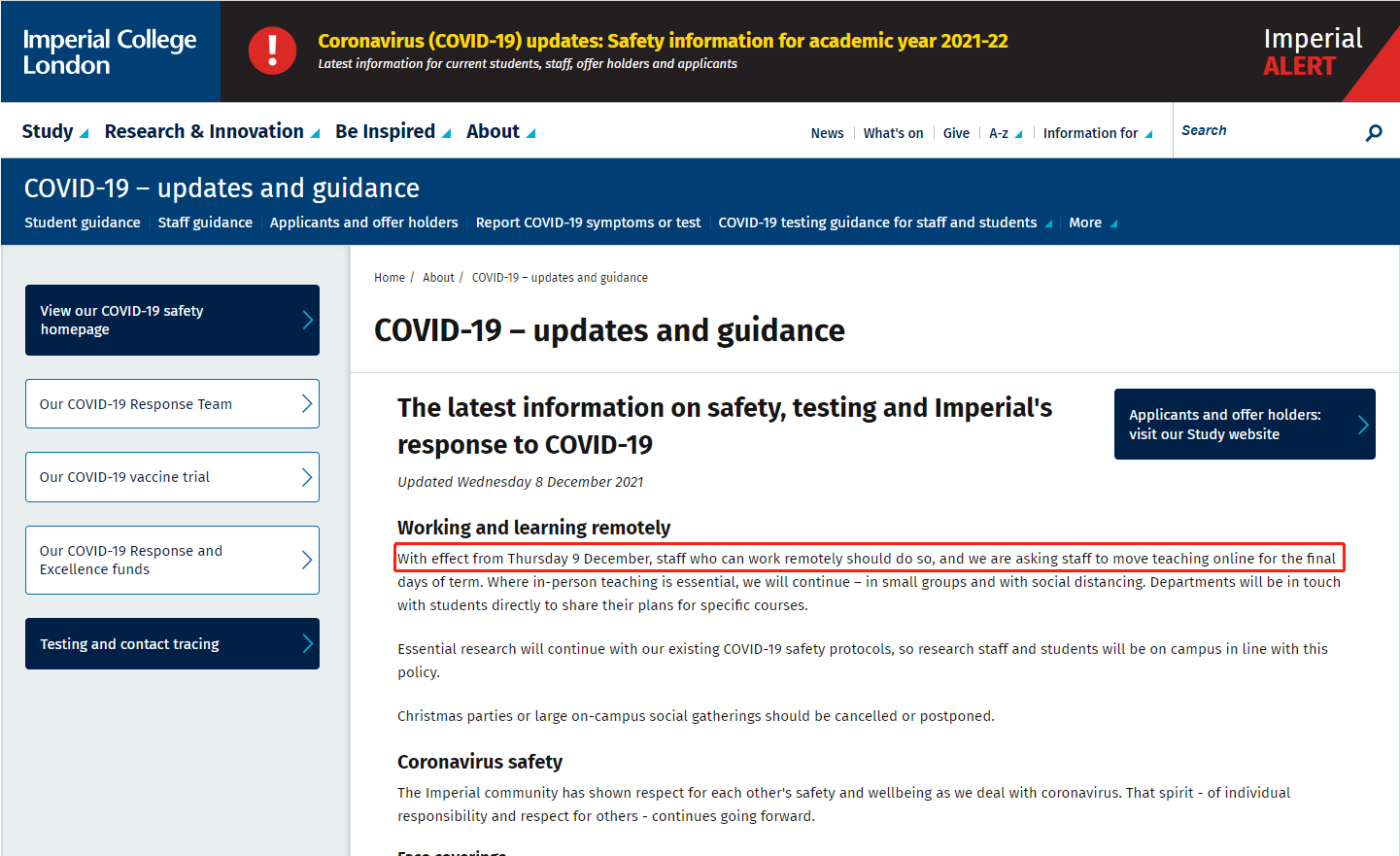Screen dimensions: 1400x856
Task: Click the search magnifier icon
Action: coord(1373,132)
